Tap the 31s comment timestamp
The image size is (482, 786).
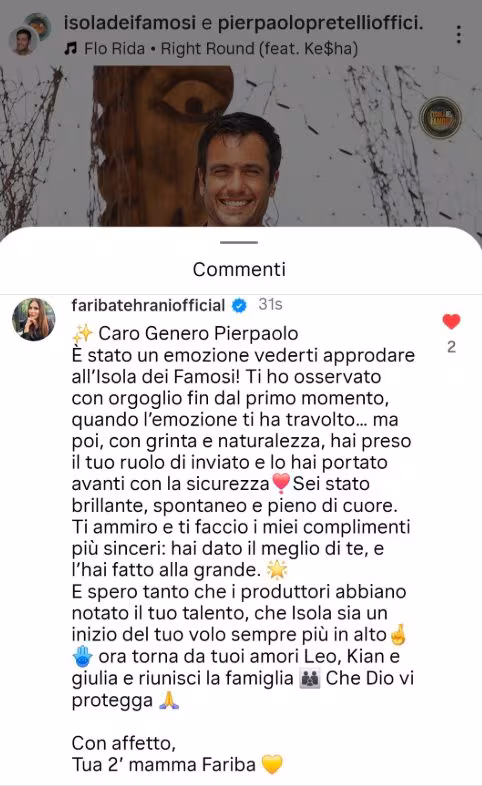271,304
